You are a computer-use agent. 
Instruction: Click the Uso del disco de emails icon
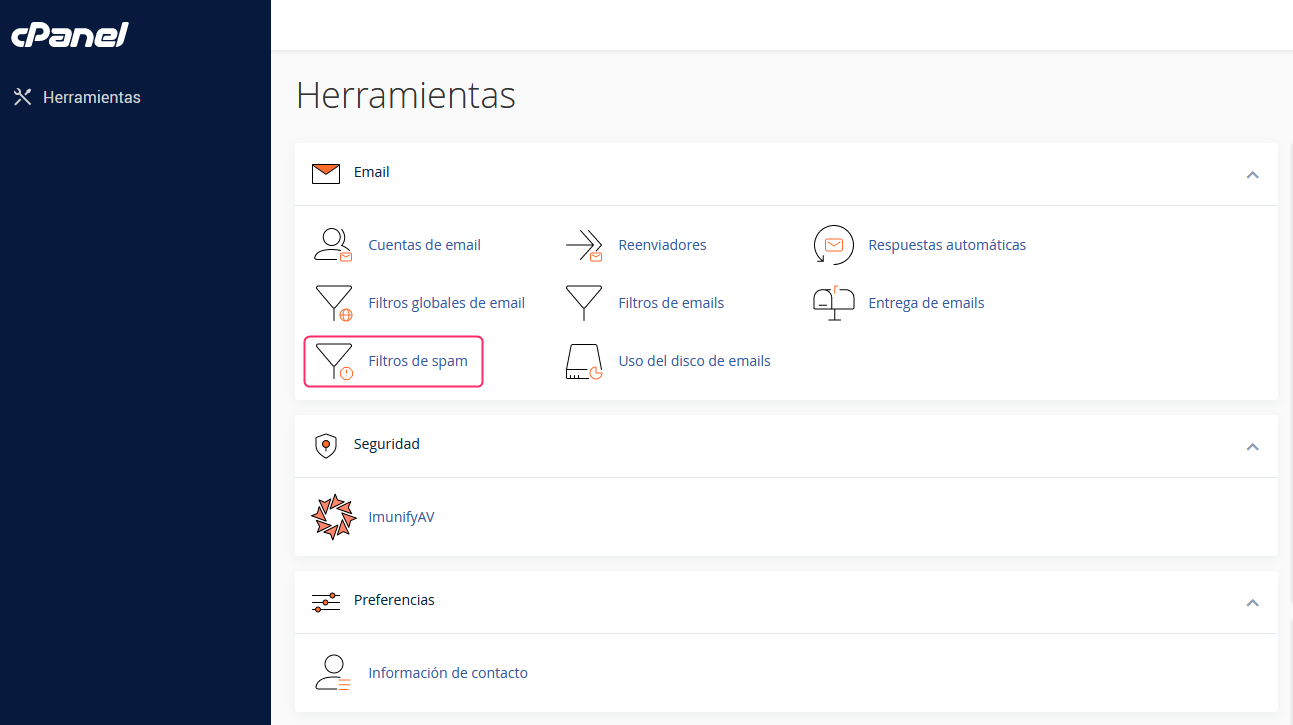tap(583, 361)
